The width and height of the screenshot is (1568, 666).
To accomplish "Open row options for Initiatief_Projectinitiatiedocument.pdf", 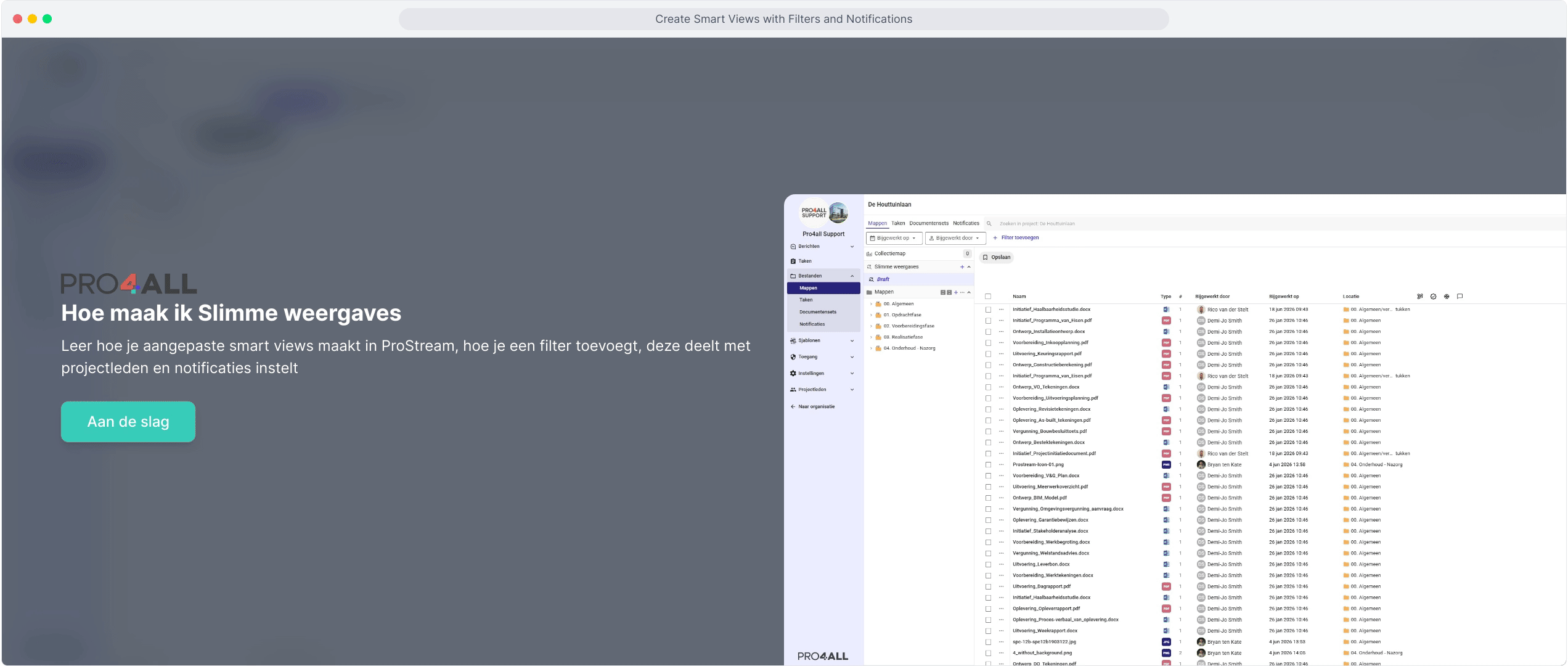I will [x=1001, y=454].
